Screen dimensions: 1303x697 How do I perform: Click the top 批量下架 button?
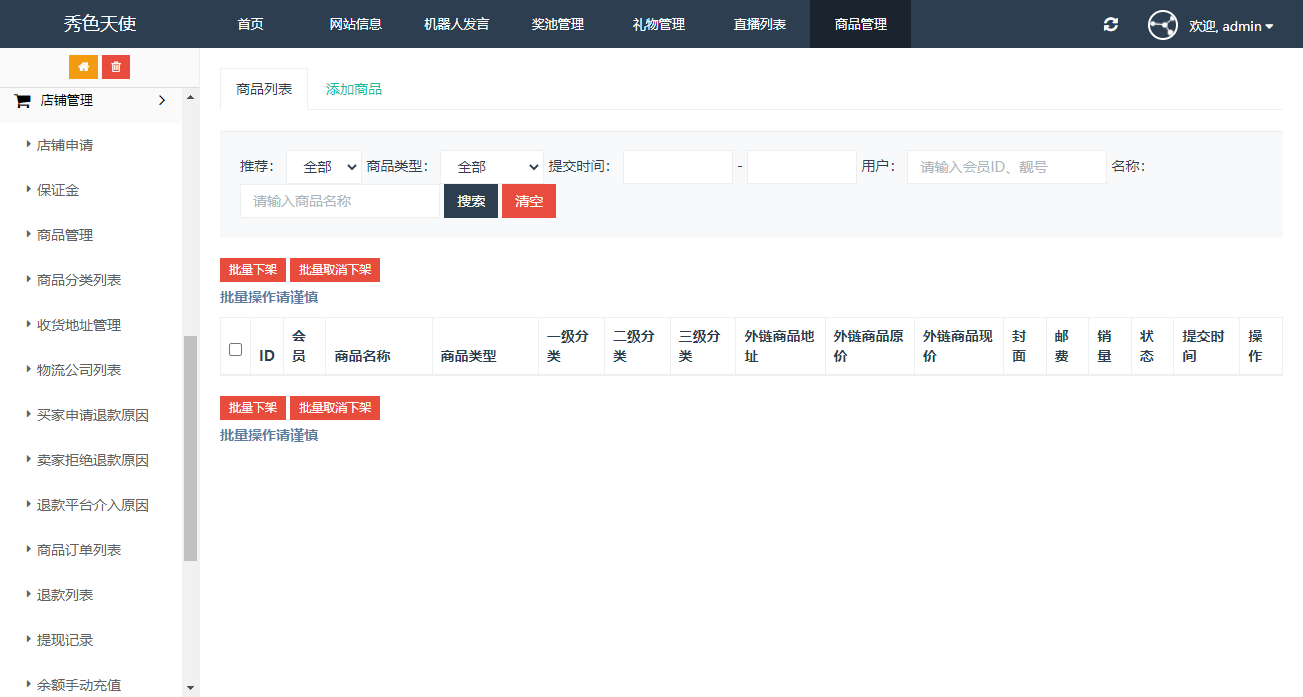click(253, 270)
